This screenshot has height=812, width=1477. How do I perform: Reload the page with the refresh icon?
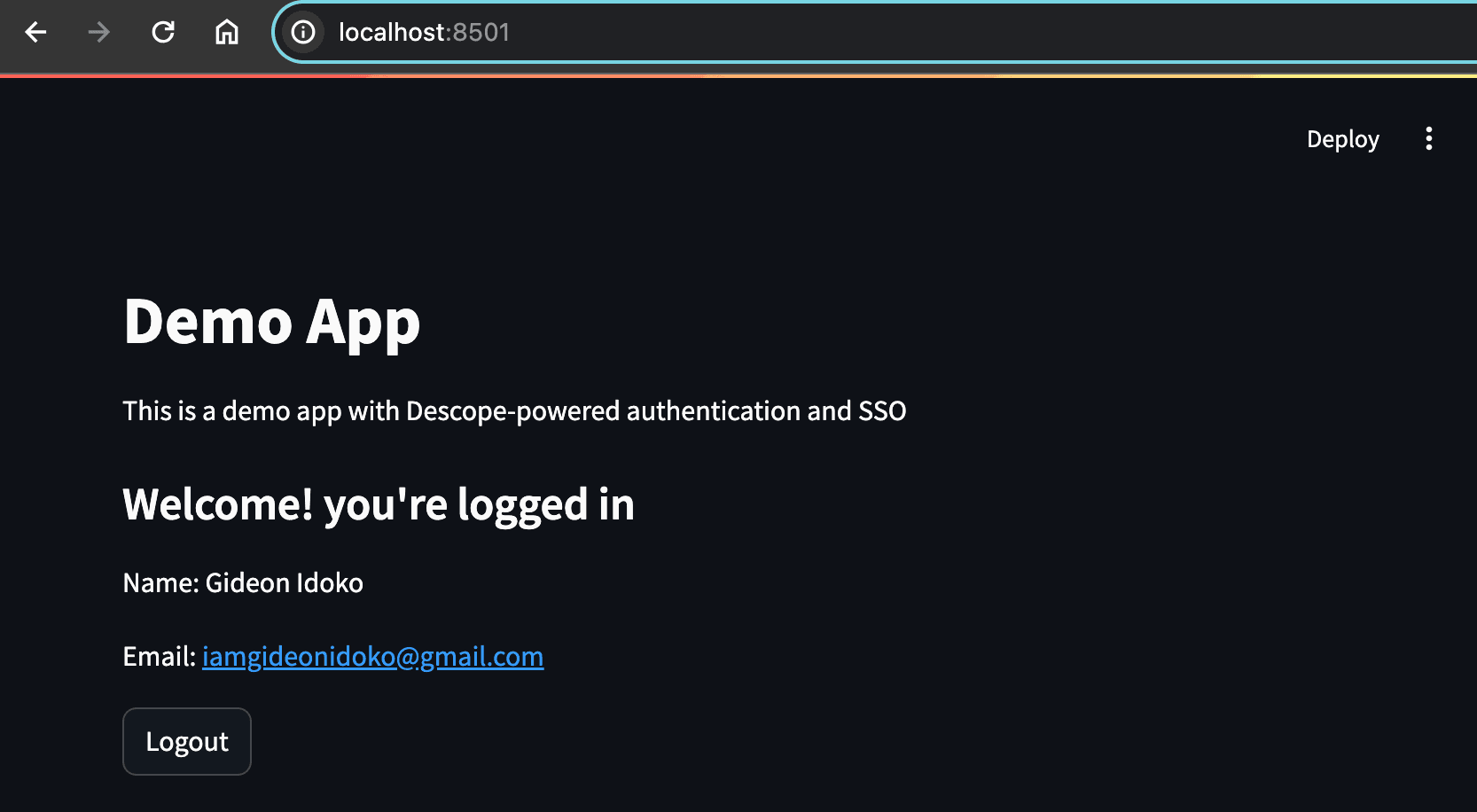coord(163,33)
